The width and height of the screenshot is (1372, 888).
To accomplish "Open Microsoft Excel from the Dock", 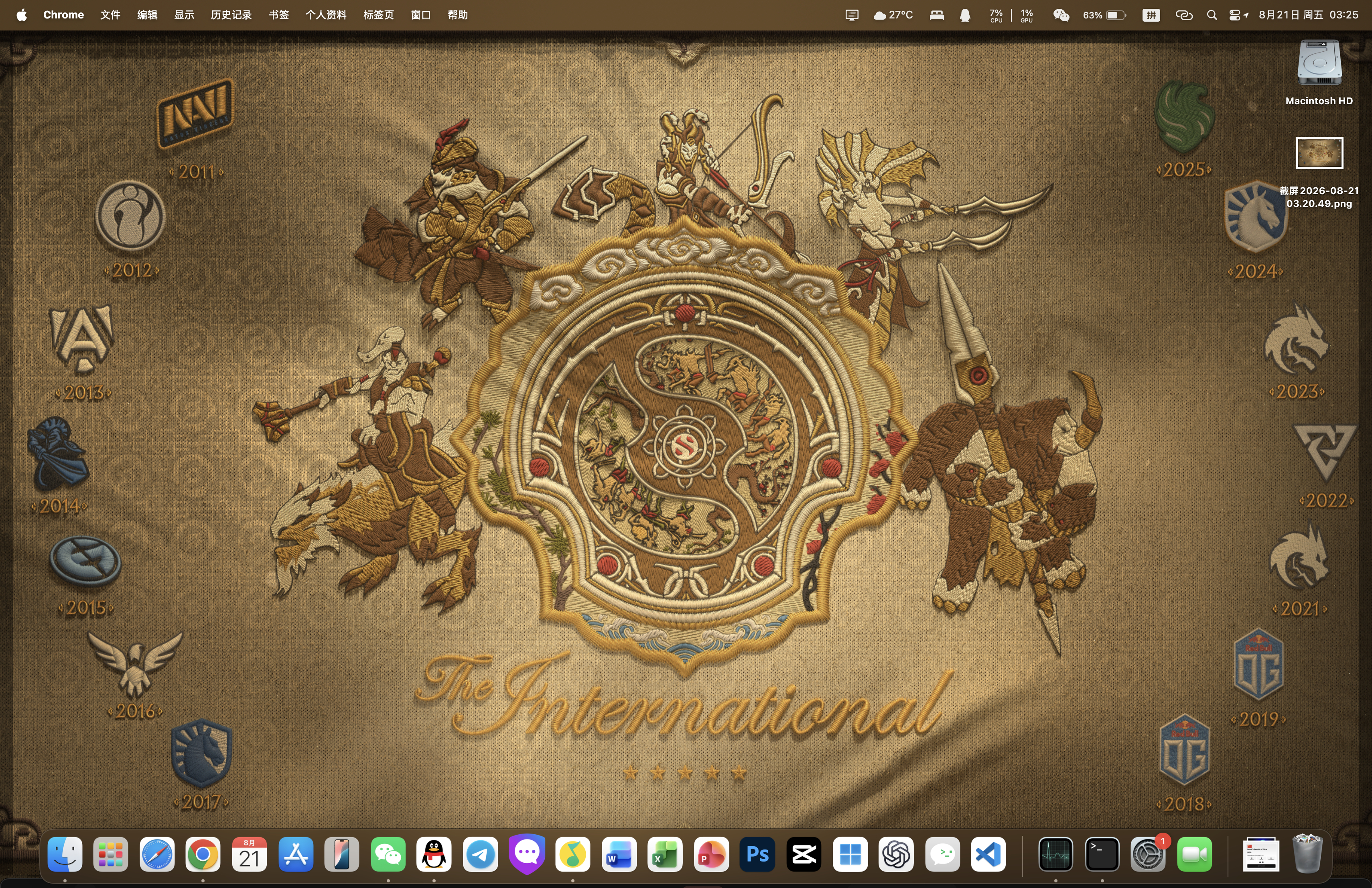I will click(x=665, y=854).
